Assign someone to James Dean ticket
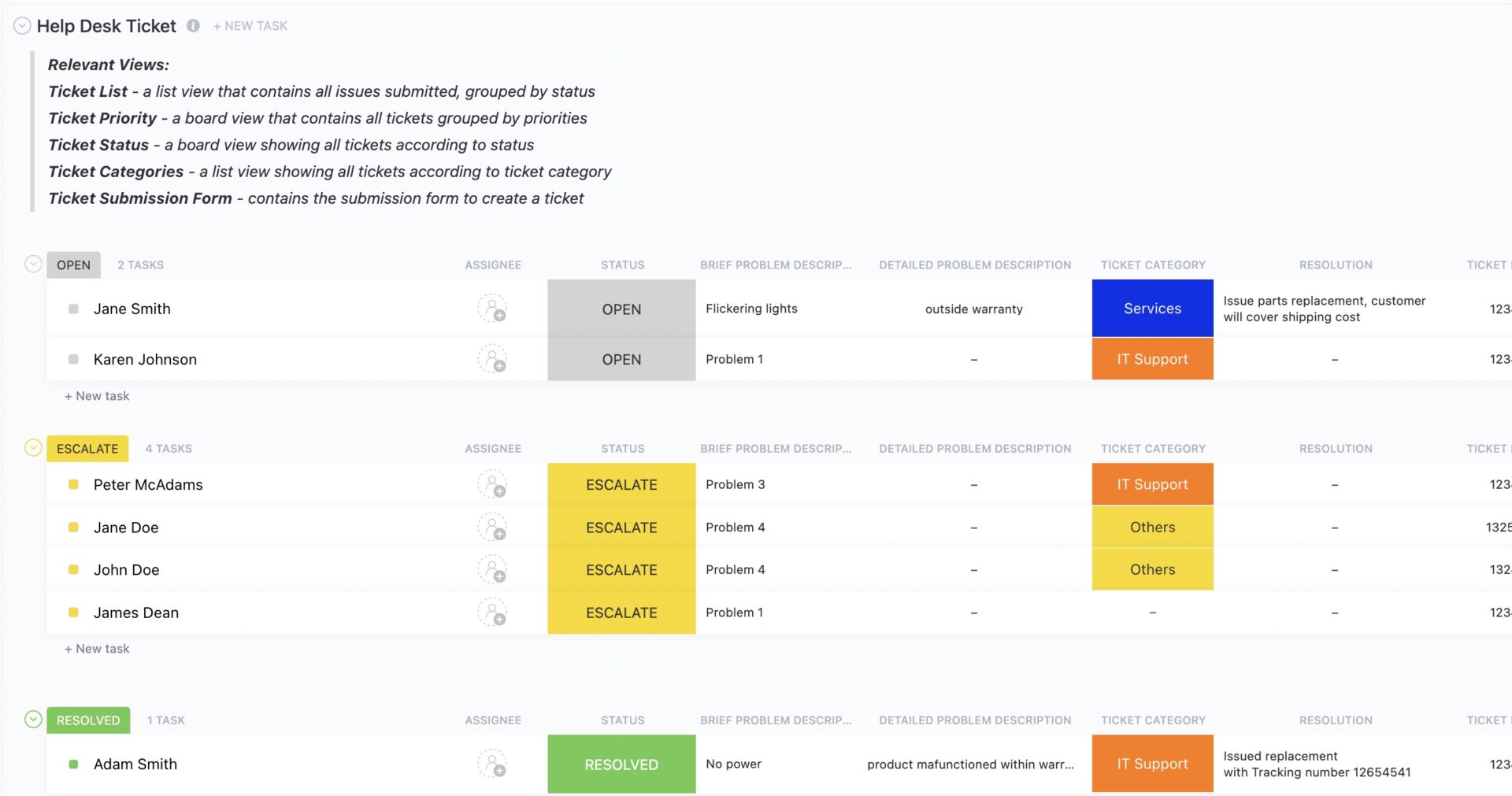The height and width of the screenshot is (796, 1512). (493, 613)
